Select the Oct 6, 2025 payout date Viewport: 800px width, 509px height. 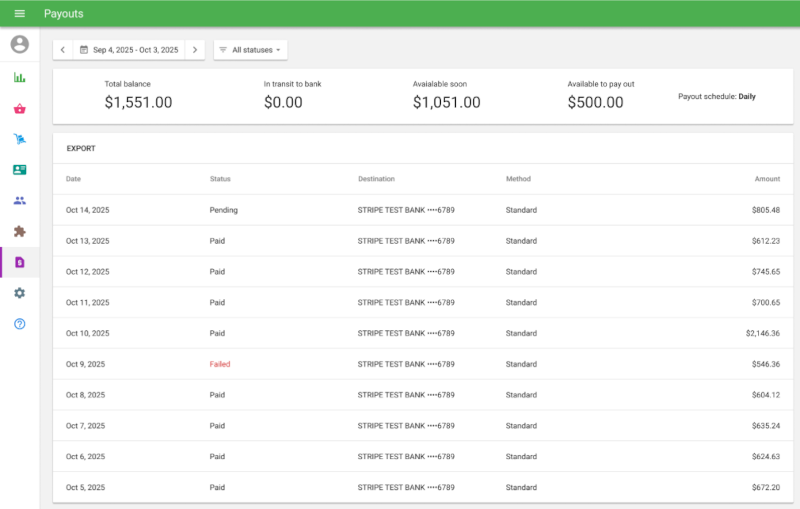tap(85, 456)
